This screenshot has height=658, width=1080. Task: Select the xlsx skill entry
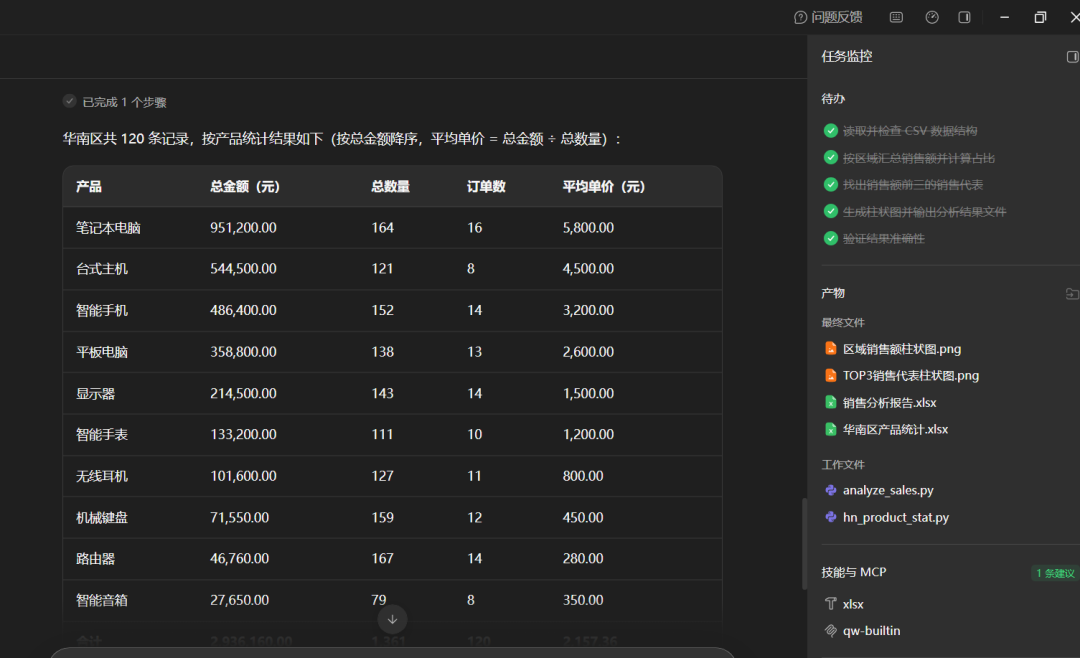click(853, 604)
